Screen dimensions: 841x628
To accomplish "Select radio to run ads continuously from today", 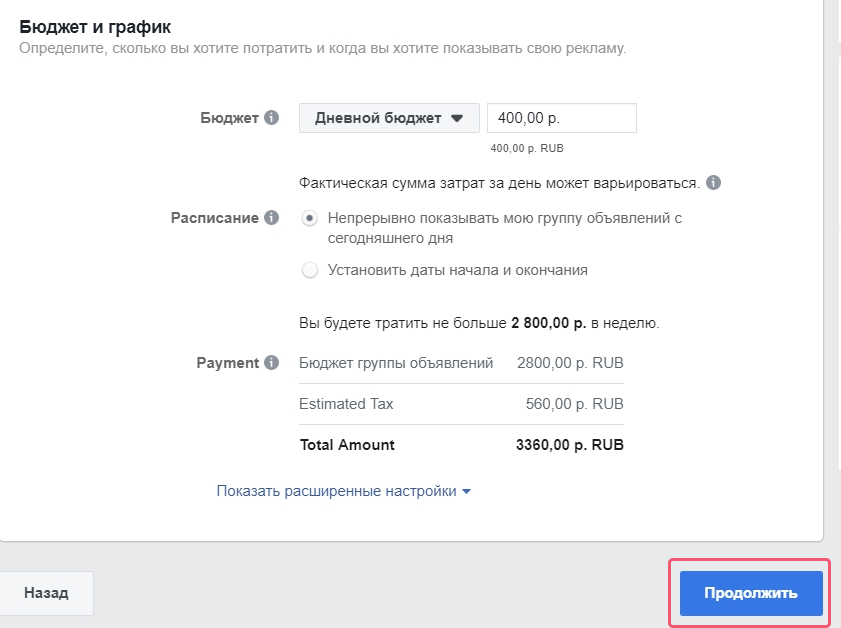I will [x=310, y=219].
